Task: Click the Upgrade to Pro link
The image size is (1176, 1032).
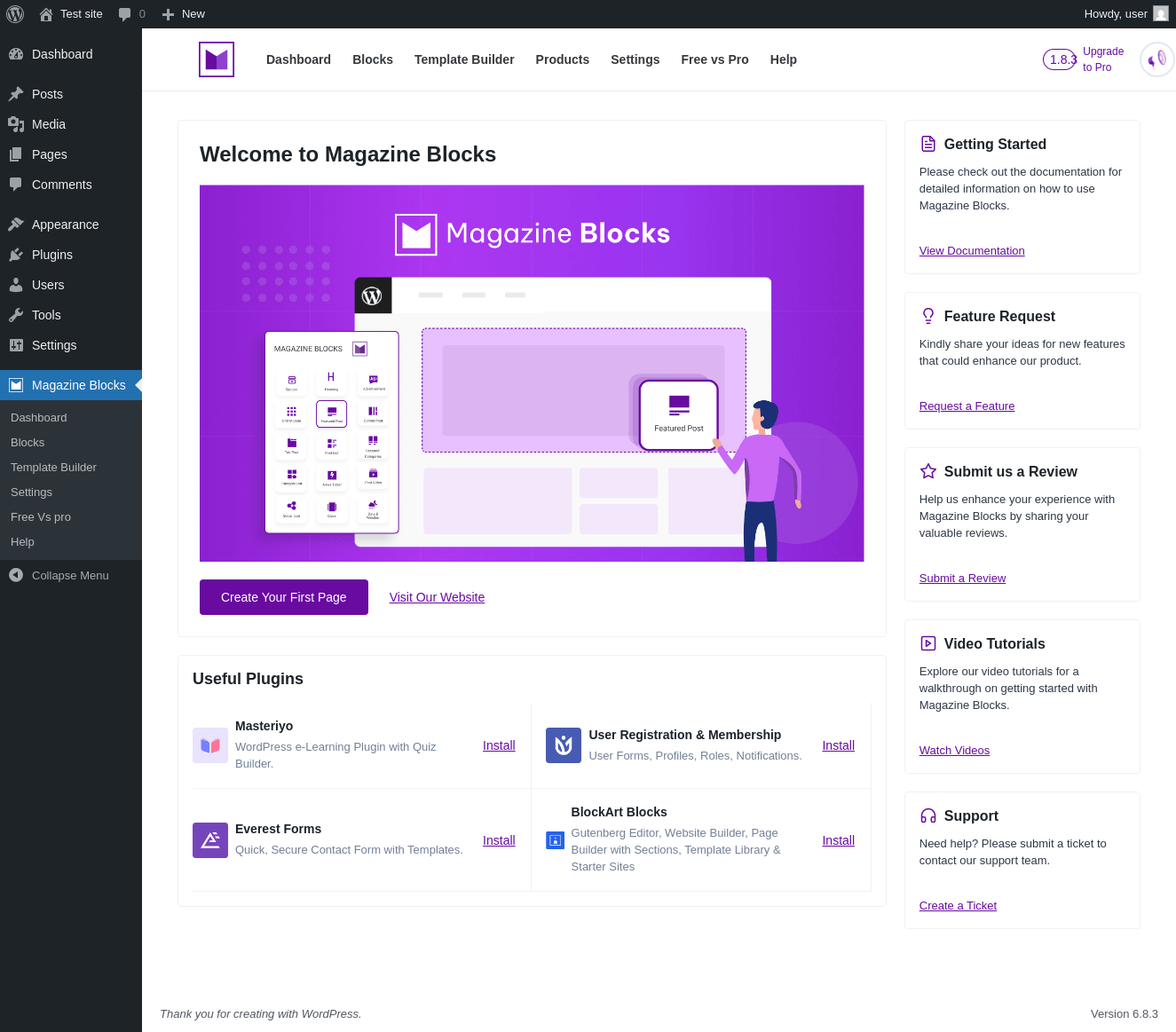Action: [1103, 59]
